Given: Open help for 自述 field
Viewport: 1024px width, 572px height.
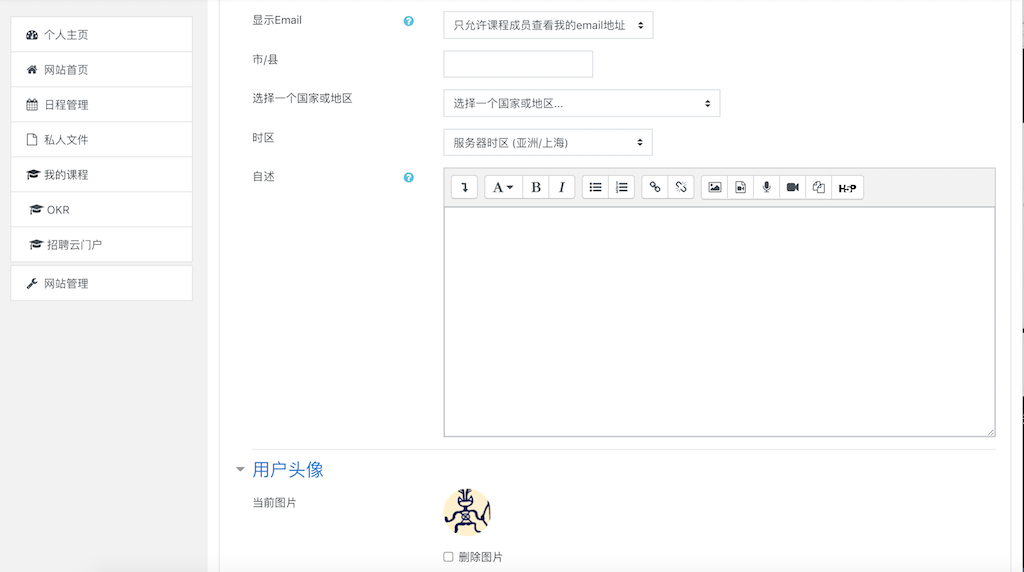Looking at the screenshot, I should tap(408, 178).
